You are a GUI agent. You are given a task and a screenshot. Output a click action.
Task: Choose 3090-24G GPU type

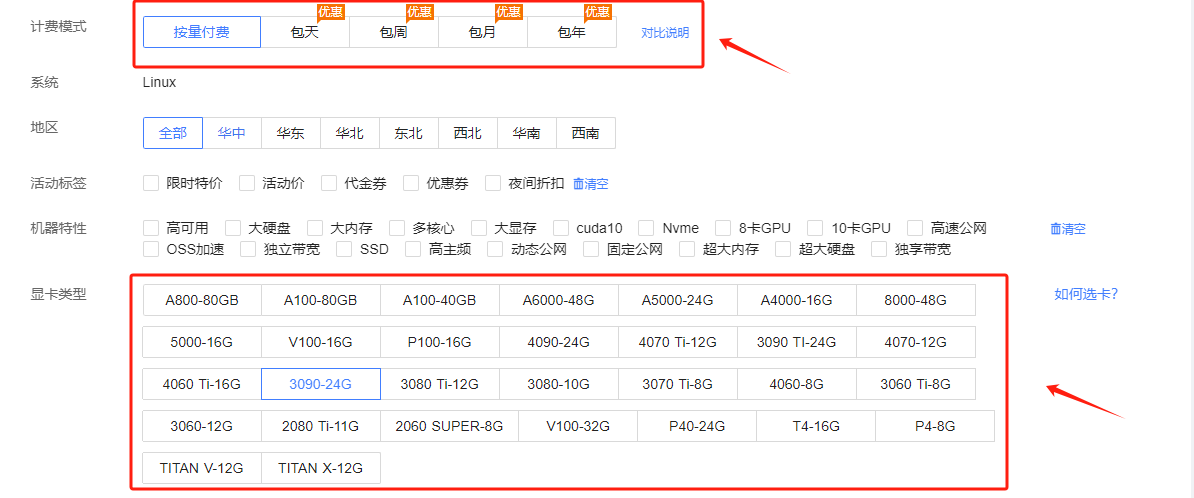click(321, 384)
